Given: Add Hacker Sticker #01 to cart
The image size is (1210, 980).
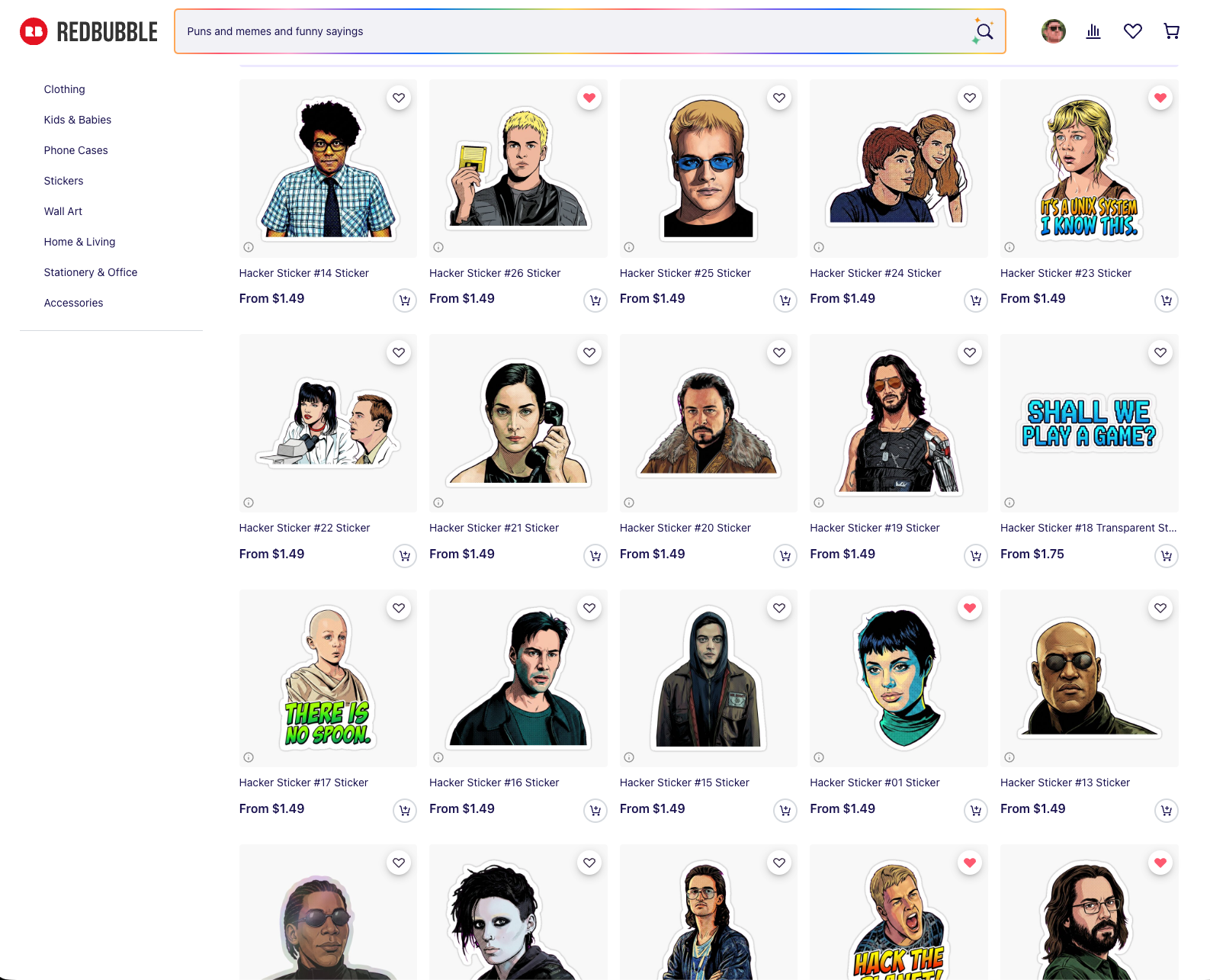Looking at the screenshot, I should pyautogui.click(x=976, y=811).
